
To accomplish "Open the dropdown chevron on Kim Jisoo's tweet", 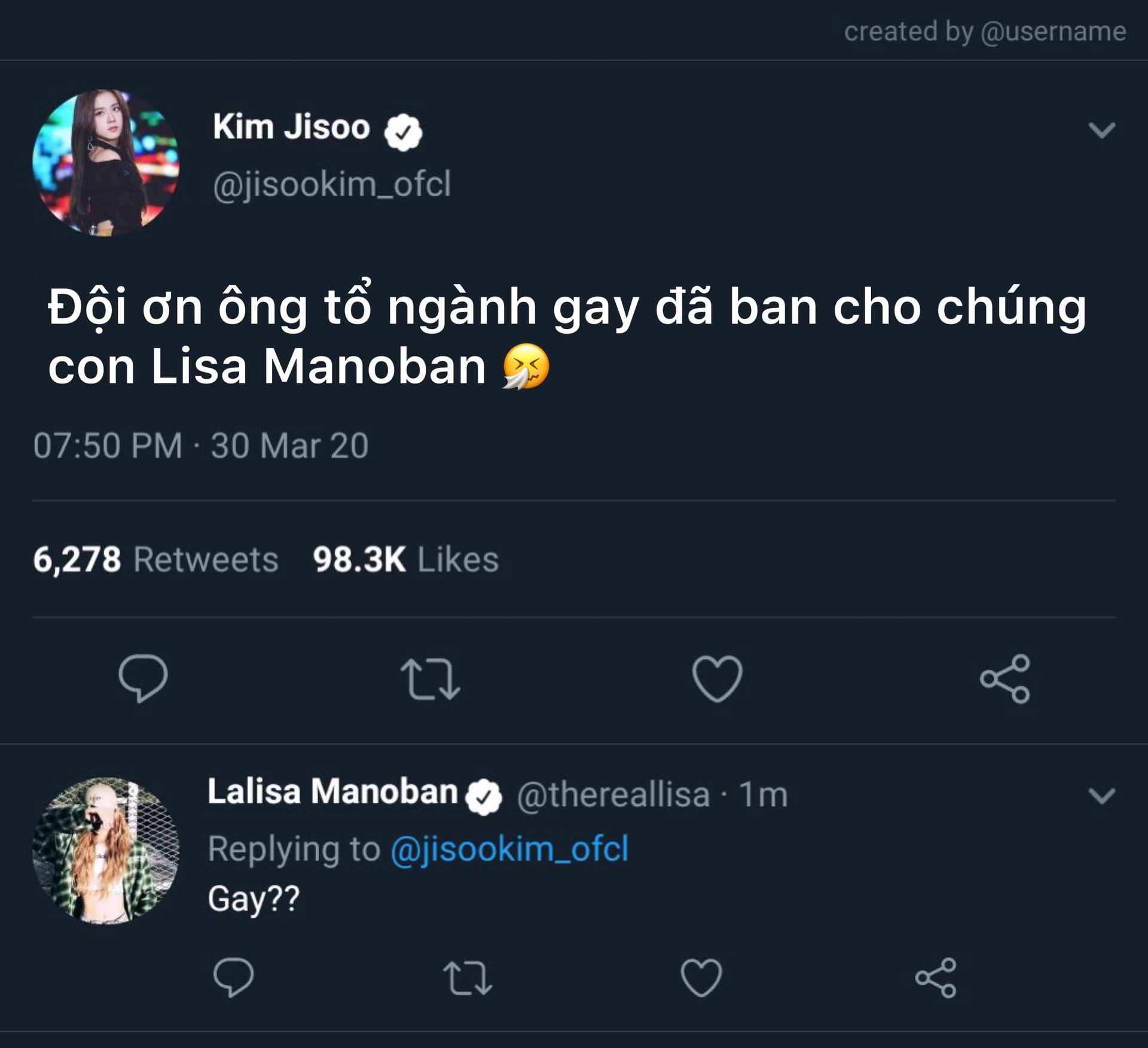I will tap(1101, 130).
